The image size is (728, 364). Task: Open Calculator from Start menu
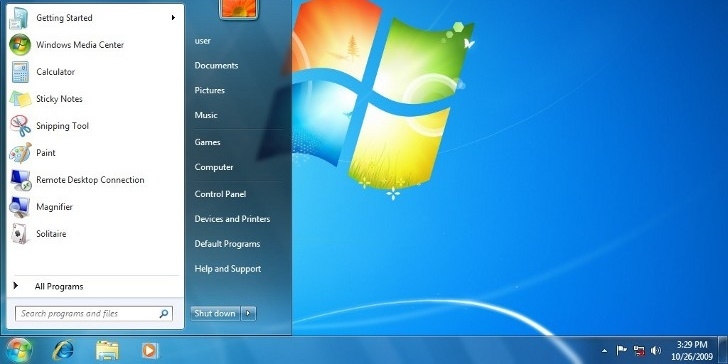point(95,72)
